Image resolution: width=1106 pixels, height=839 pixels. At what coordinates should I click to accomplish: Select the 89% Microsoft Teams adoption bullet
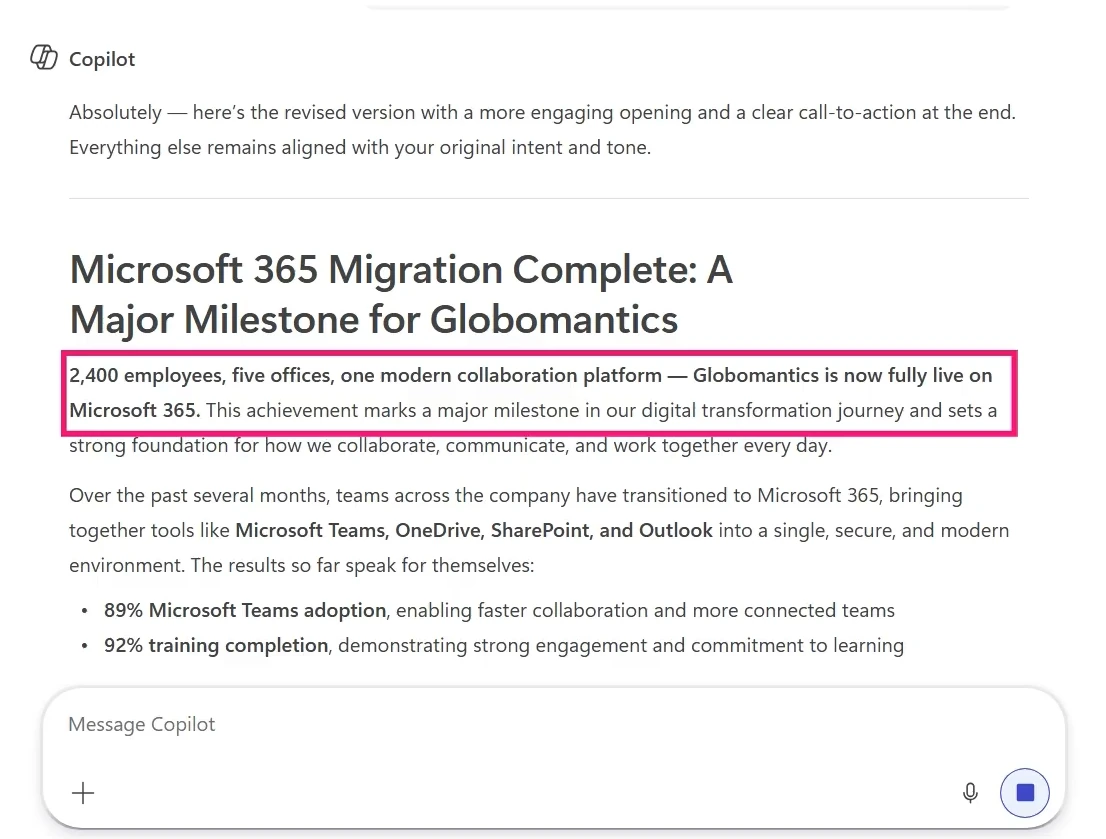point(499,610)
